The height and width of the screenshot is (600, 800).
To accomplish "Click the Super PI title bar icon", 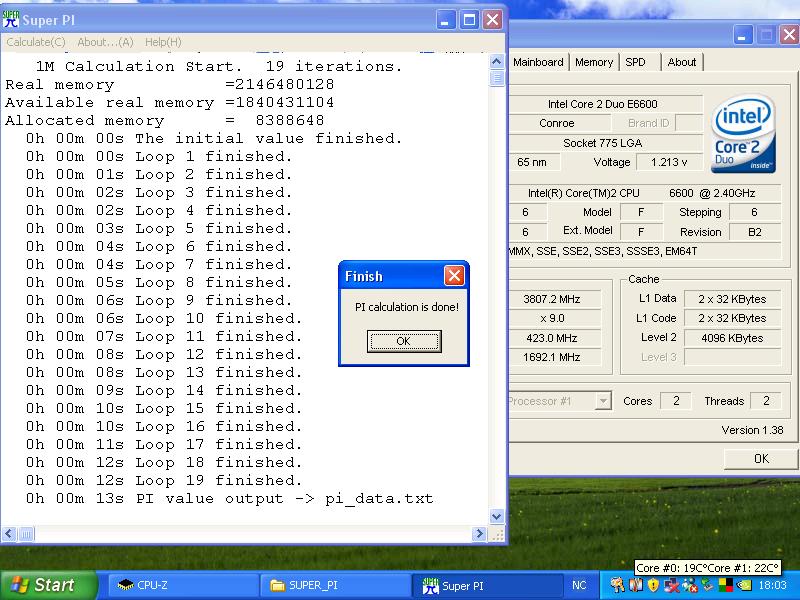I will tap(11, 19).
